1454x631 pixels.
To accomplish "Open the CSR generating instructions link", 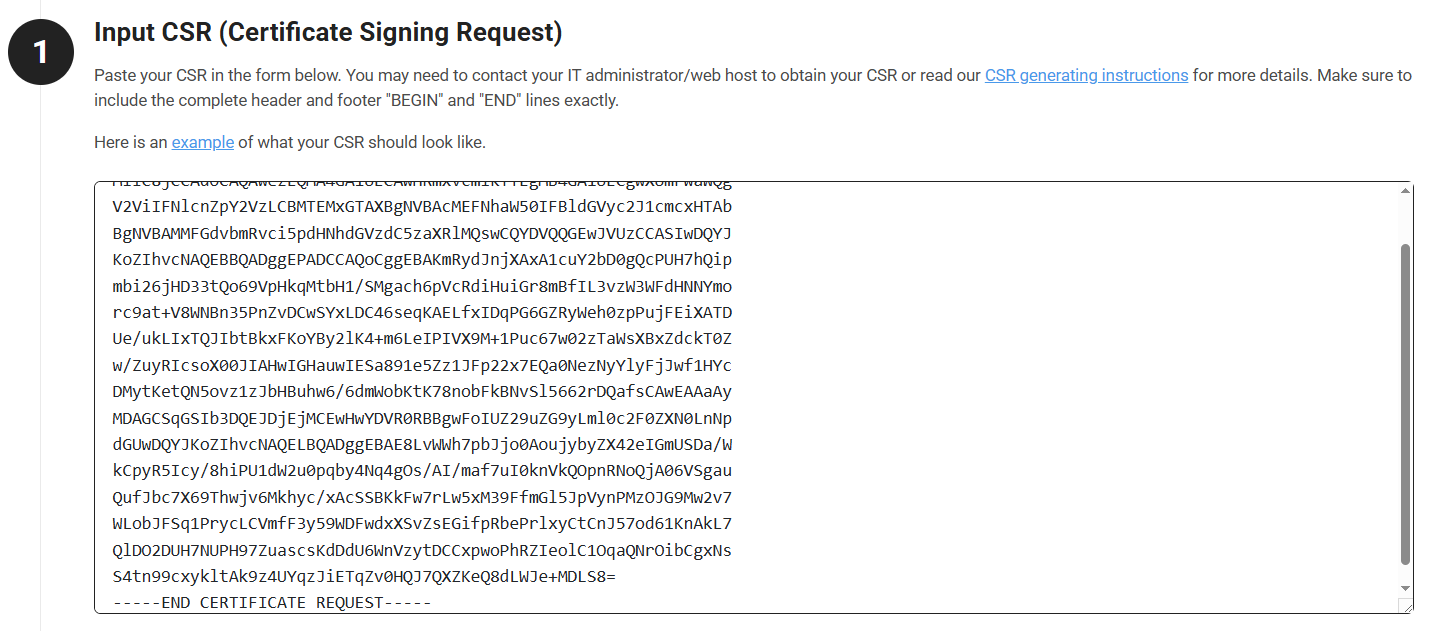I will point(1086,75).
